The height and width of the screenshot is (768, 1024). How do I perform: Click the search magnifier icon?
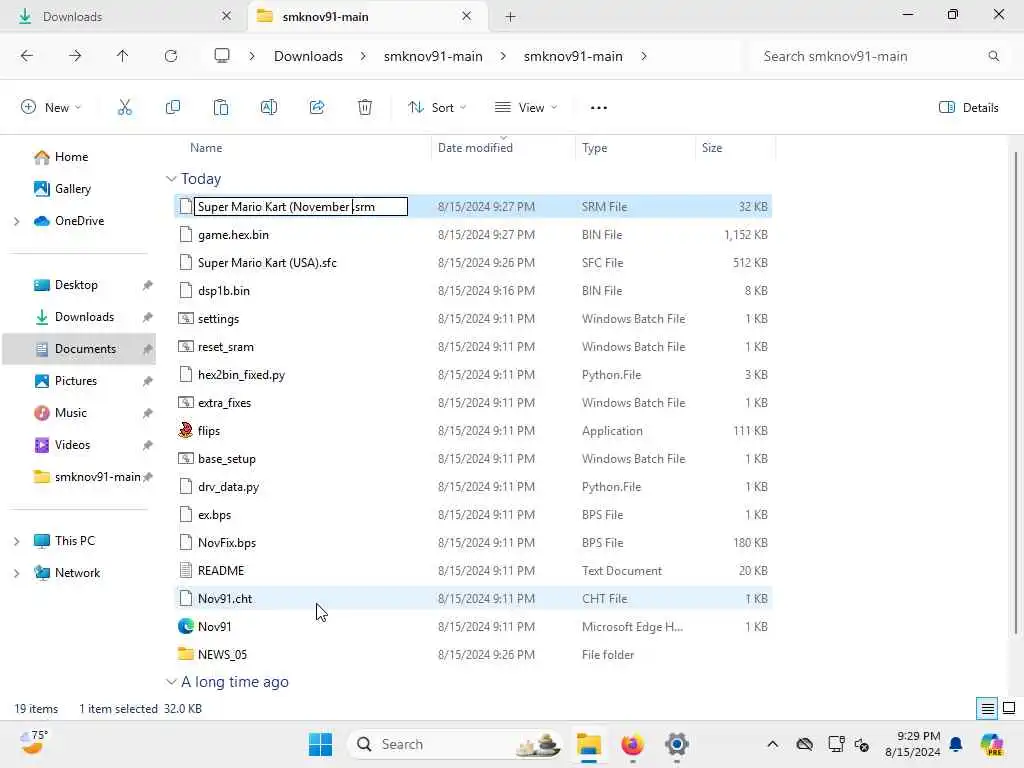click(x=993, y=56)
